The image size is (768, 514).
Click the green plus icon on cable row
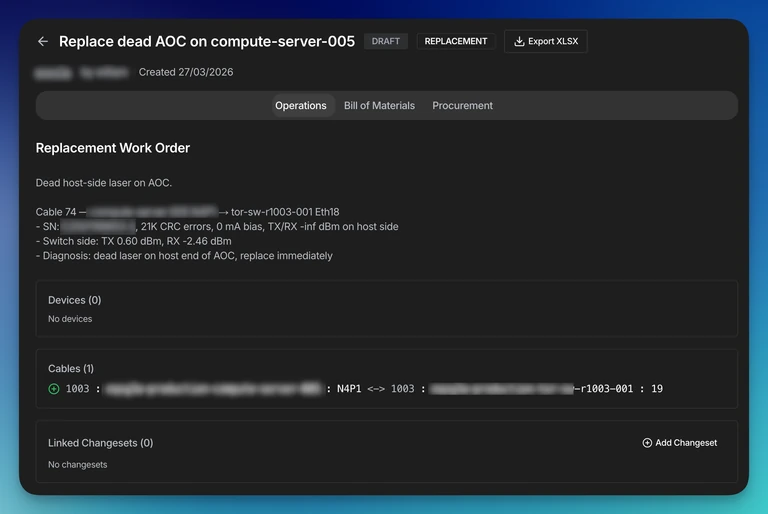pyautogui.click(x=54, y=389)
